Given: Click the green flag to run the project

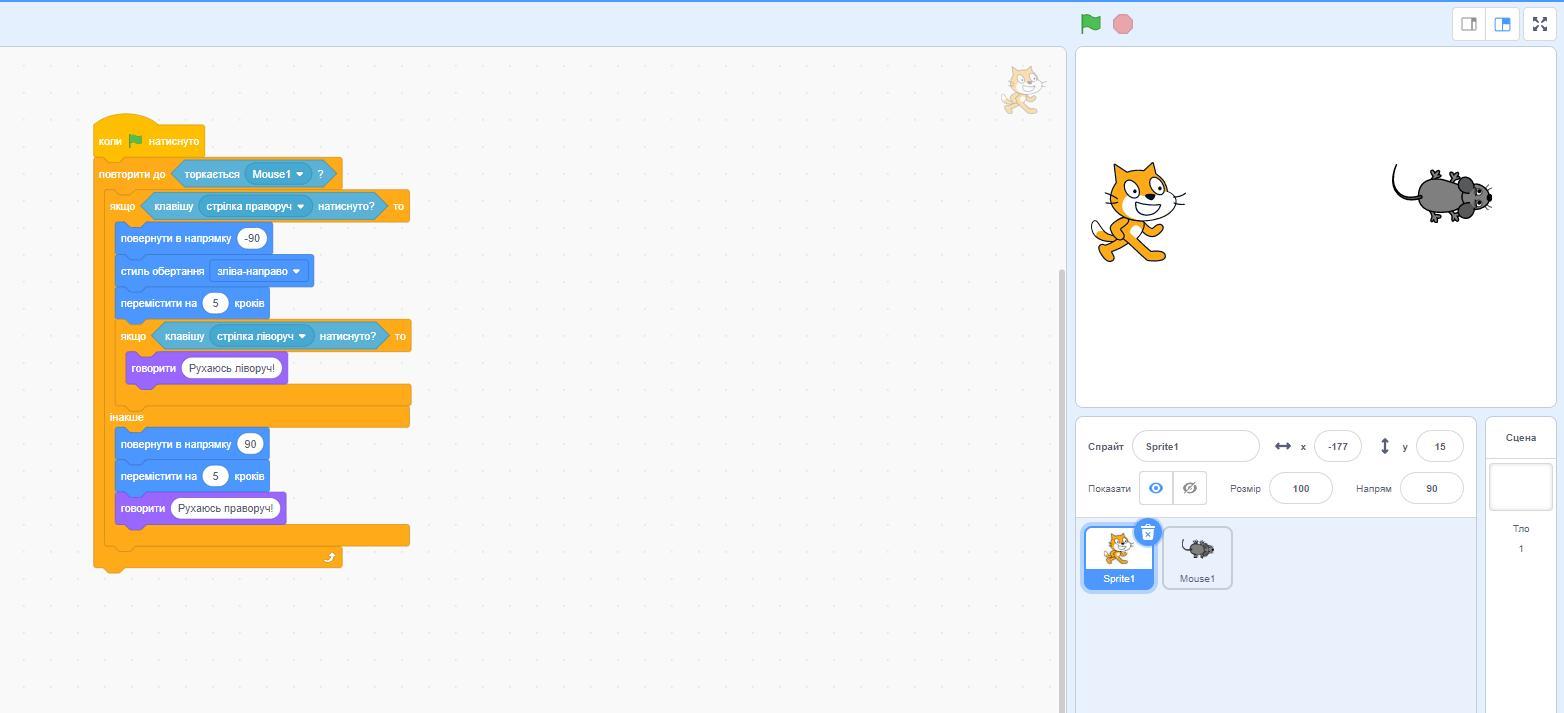Looking at the screenshot, I should [x=1091, y=24].
